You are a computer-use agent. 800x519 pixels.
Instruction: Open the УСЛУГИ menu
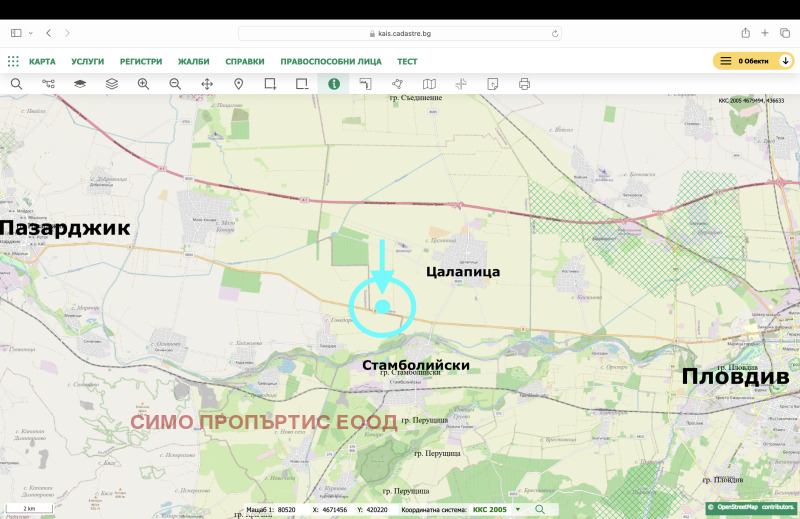[x=87, y=61]
